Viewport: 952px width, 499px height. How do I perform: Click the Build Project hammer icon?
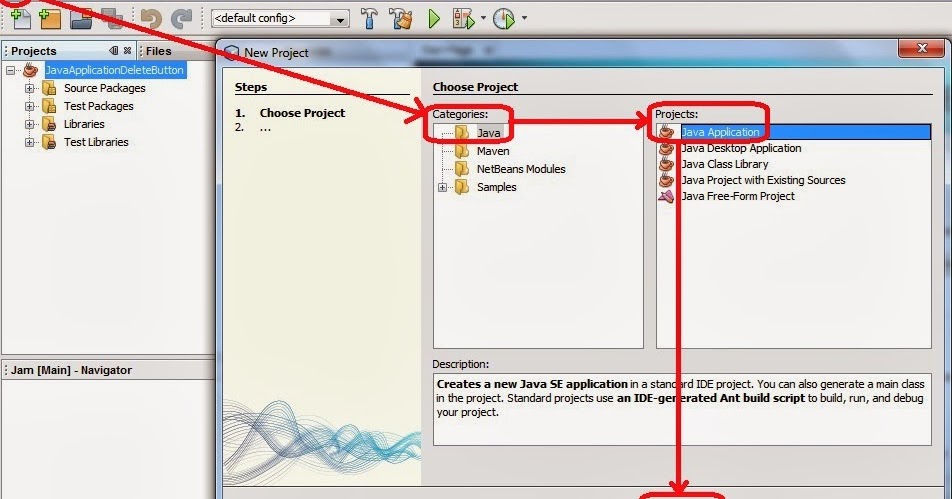[x=369, y=19]
